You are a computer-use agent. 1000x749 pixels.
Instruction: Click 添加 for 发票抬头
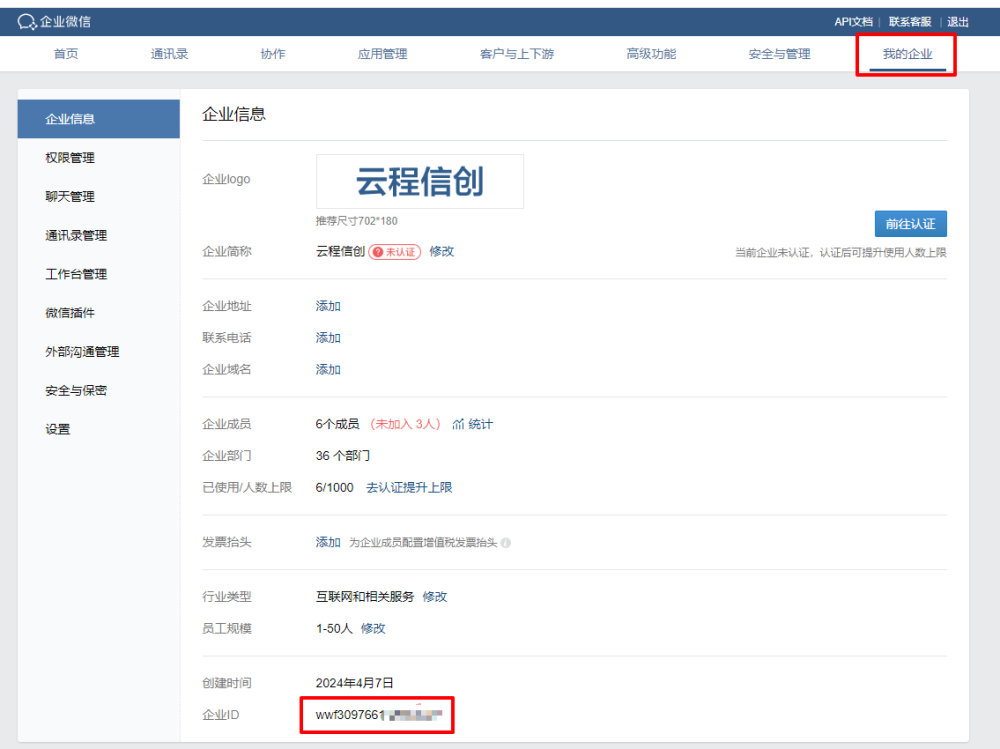[x=328, y=542]
